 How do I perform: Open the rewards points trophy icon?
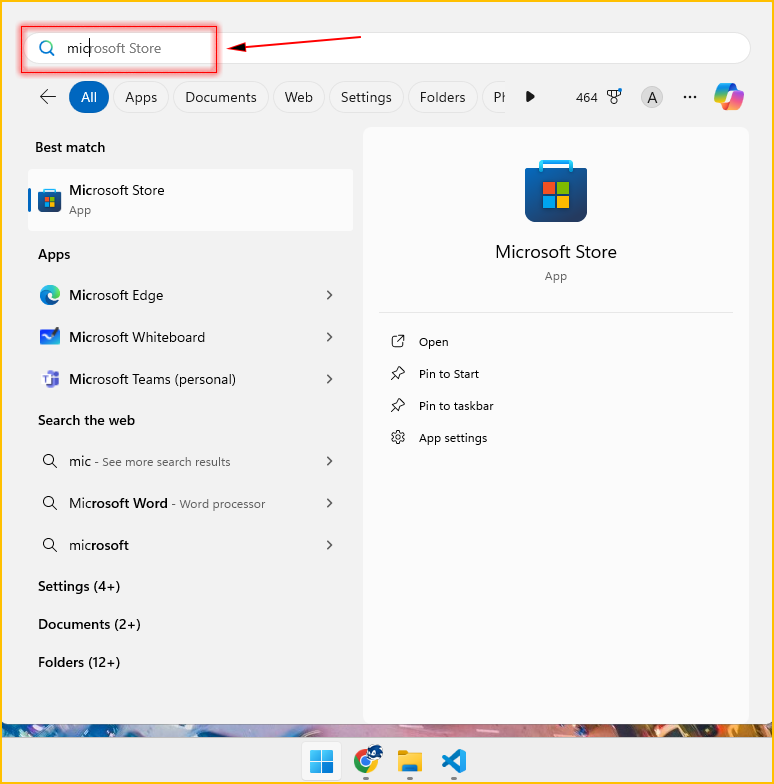coord(614,97)
